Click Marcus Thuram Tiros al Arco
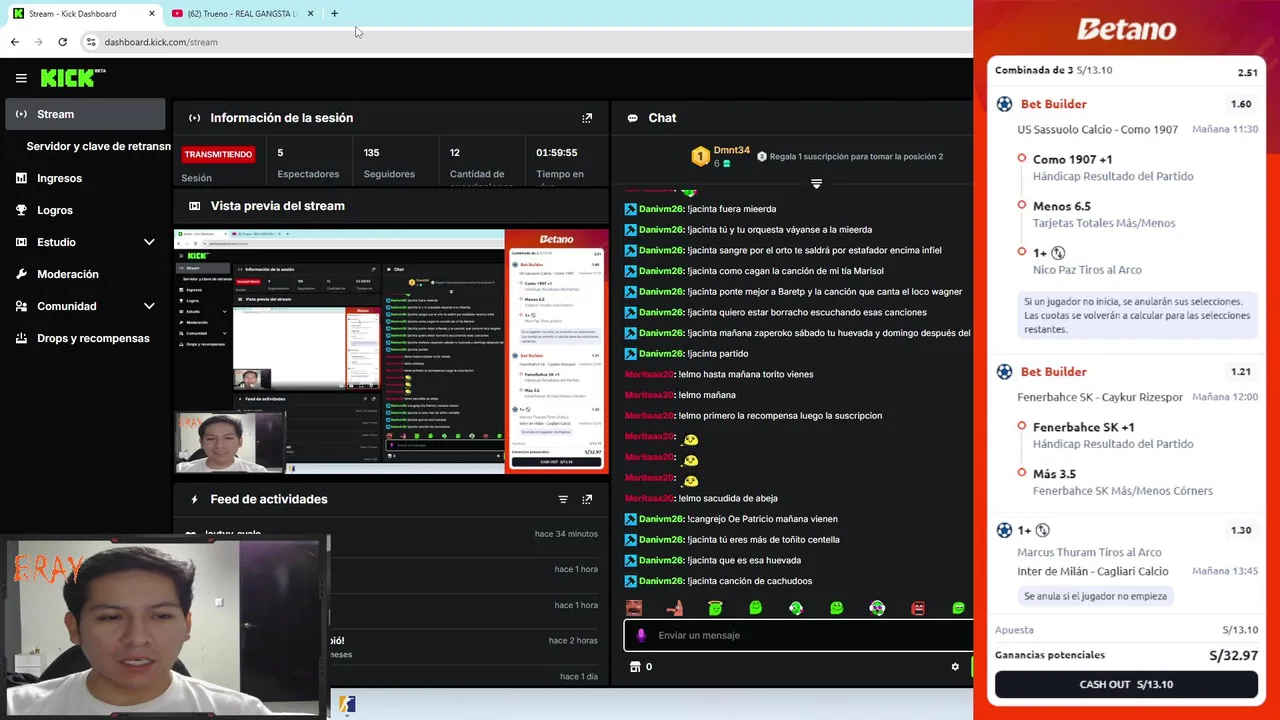Image resolution: width=1280 pixels, height=720 pixels. click(1089, 552)
